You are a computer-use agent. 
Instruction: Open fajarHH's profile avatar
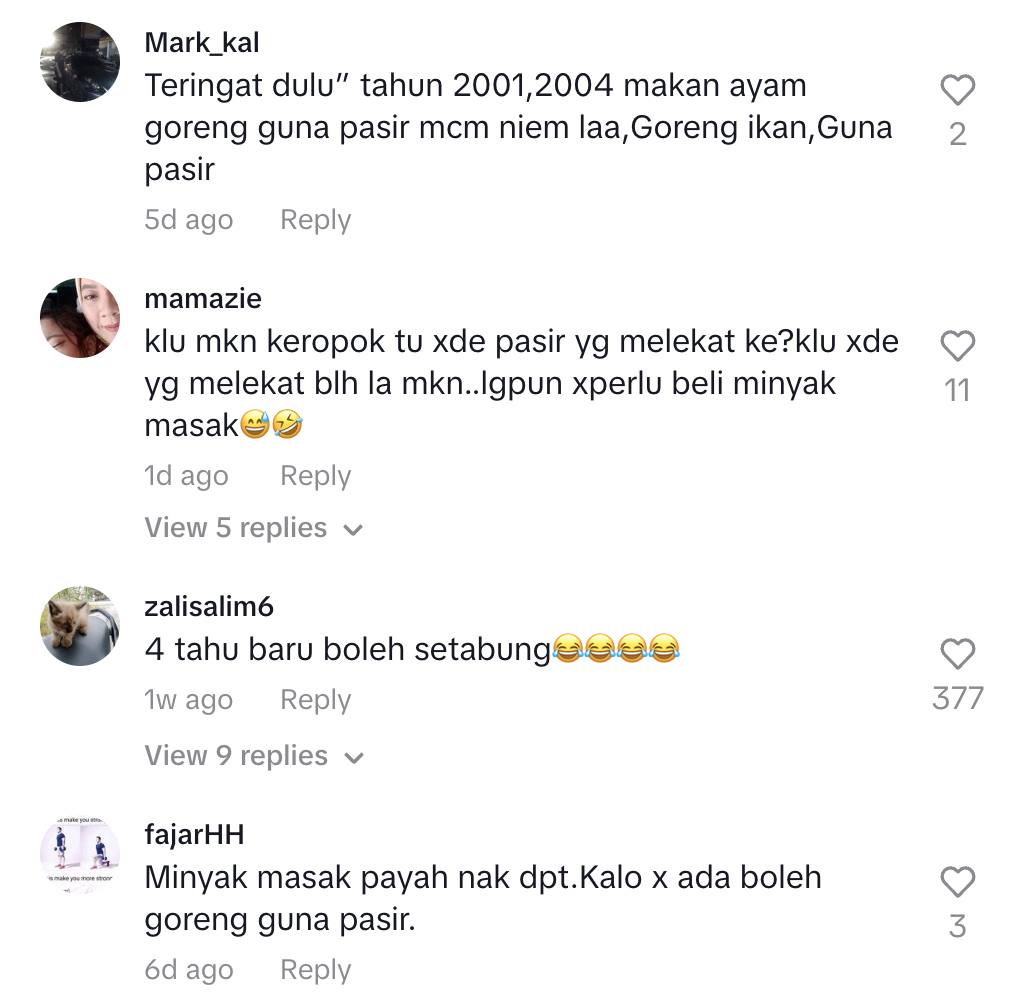click(x=80, y=854)
